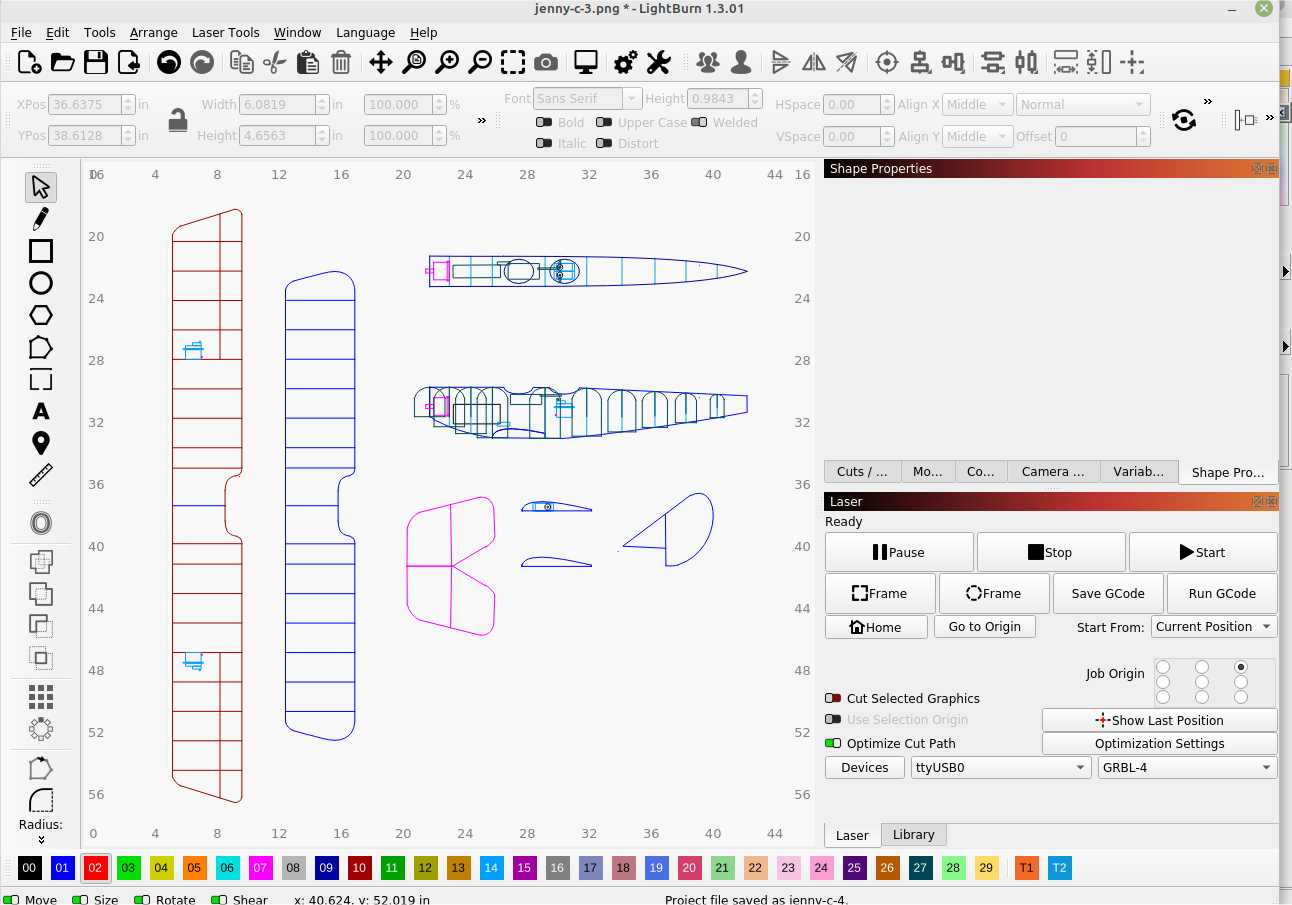Image resolution: width=1292 pixels, height=905 pixels.
Task: Open the Offset Shapes tool
Action: click(x=41, y=522)
